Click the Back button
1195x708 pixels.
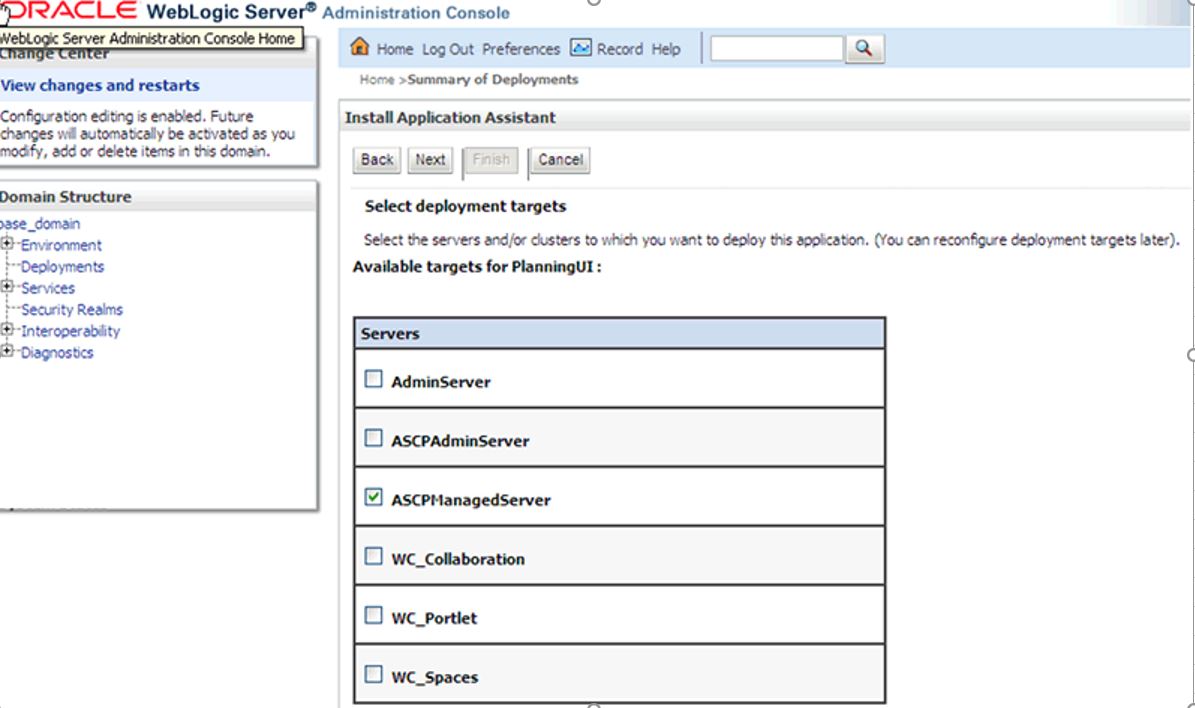[377, 160]
